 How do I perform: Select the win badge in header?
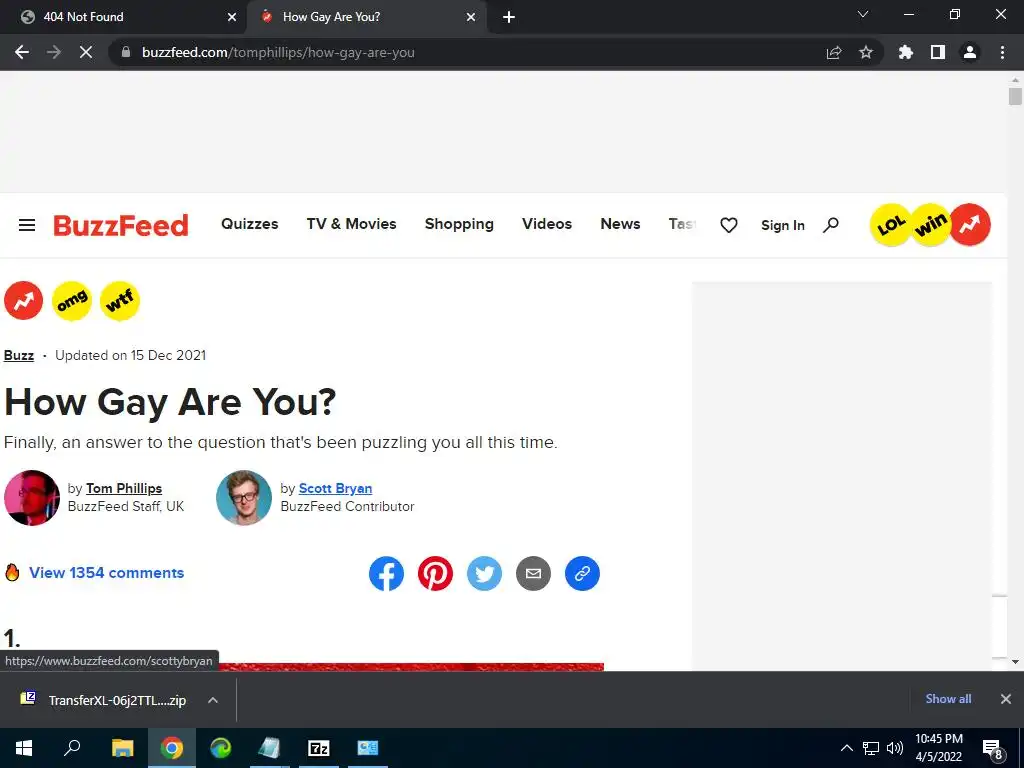pos(931,225)
